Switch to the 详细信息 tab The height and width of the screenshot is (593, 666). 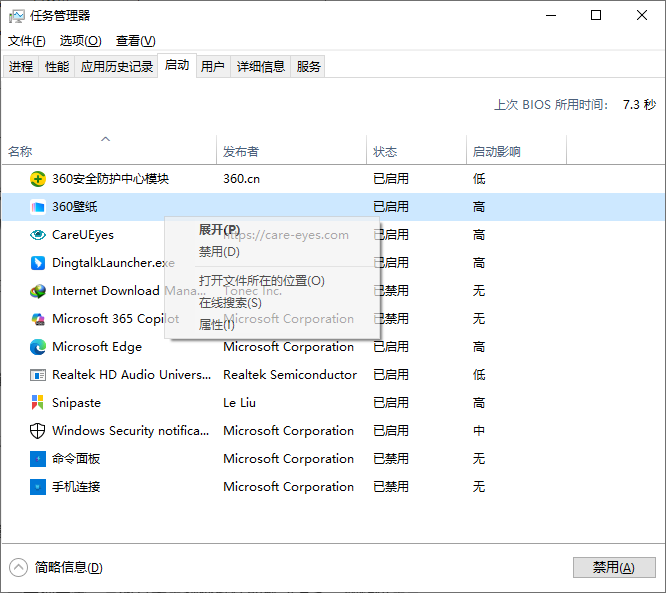click(261, 67)
